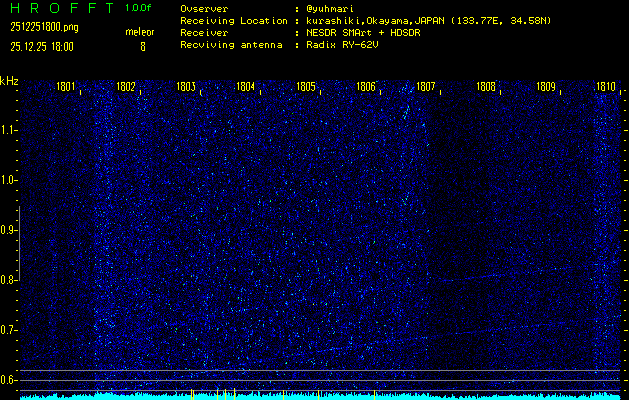Click the 0.8 frequency axis label
Viewport: 629px width, 400px height.
[x=9, y=280]
